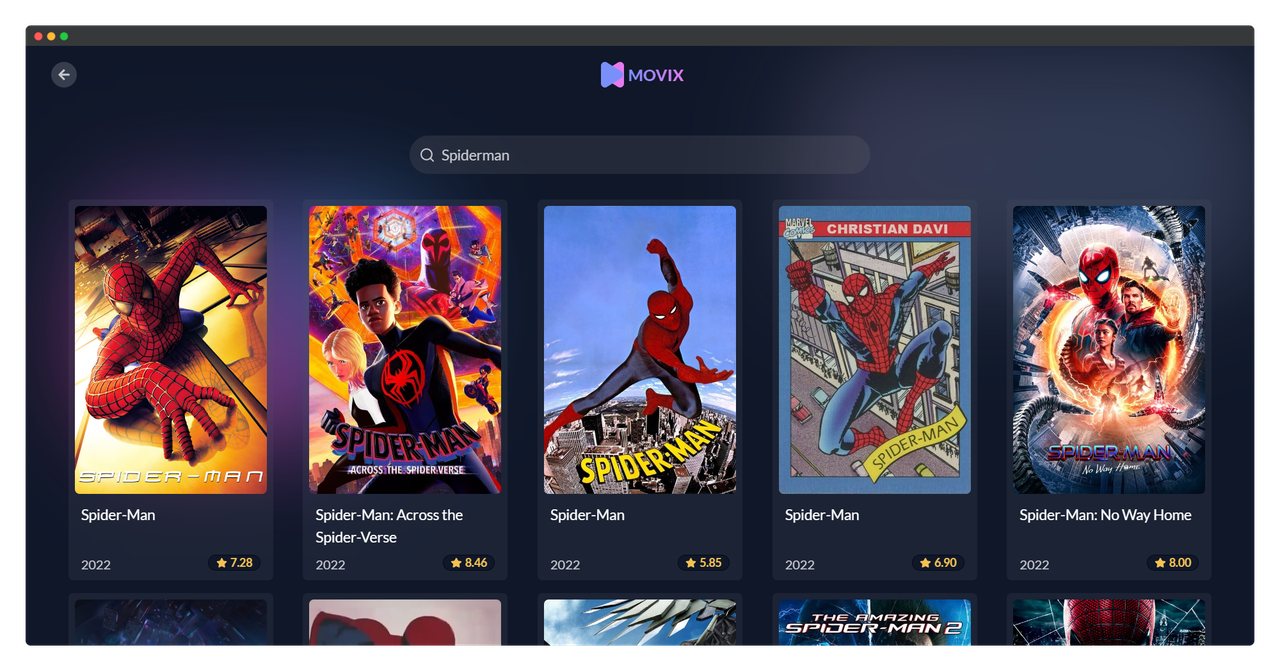
Task: Click 2022 year under No Way Home
Action: [x=1034, y=565]
